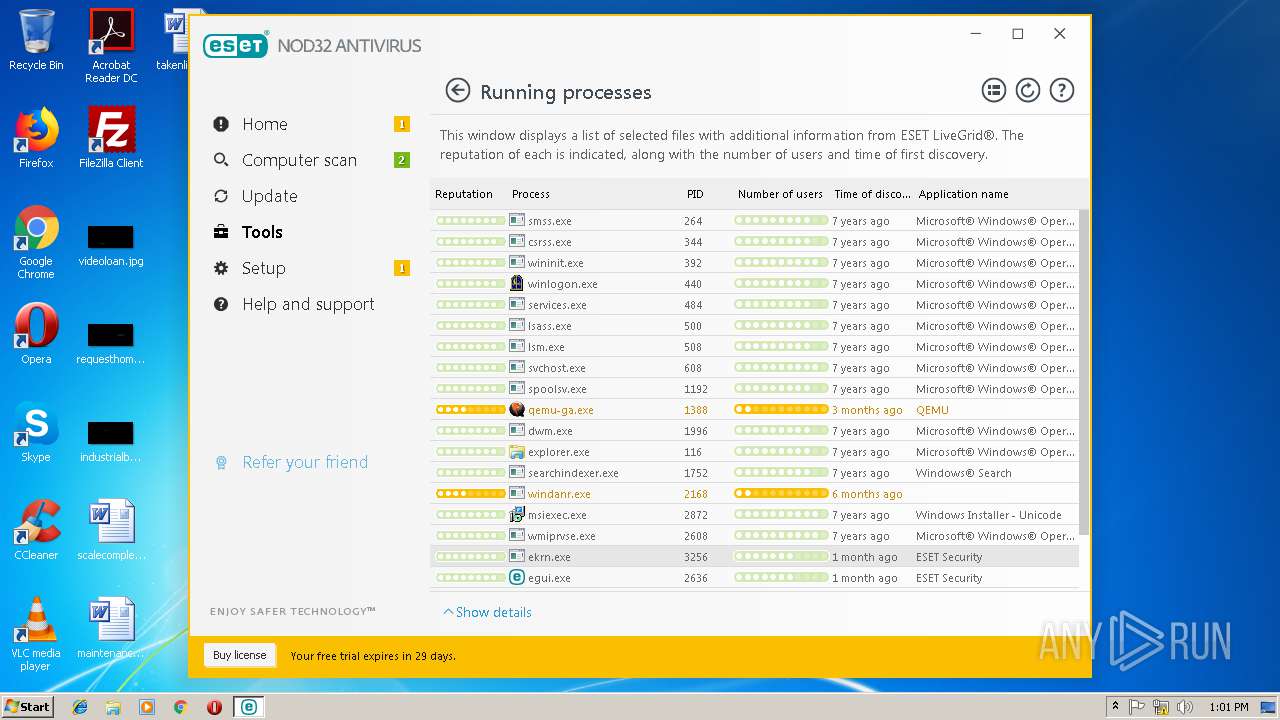
Task: Click the qemu-ga.exe process icon
Action: click(x=517, y=410)
